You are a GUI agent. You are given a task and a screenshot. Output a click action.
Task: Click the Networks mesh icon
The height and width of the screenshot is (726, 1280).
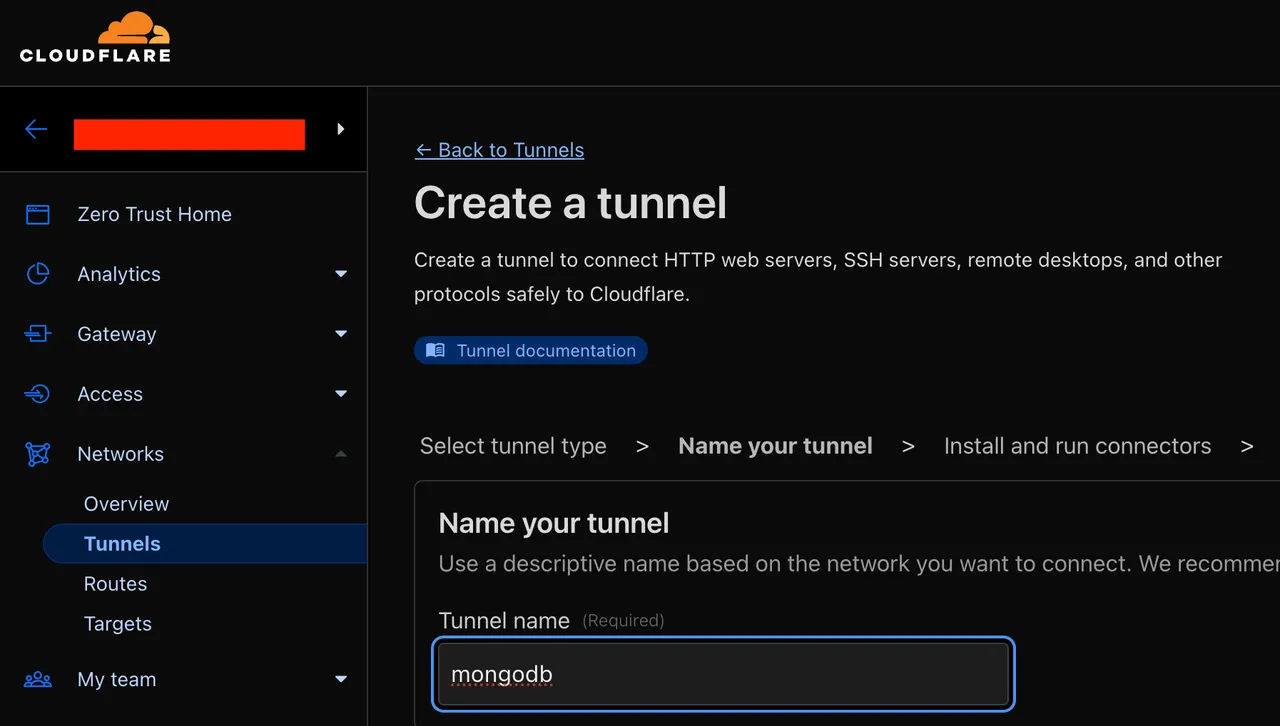coord(38,454)
